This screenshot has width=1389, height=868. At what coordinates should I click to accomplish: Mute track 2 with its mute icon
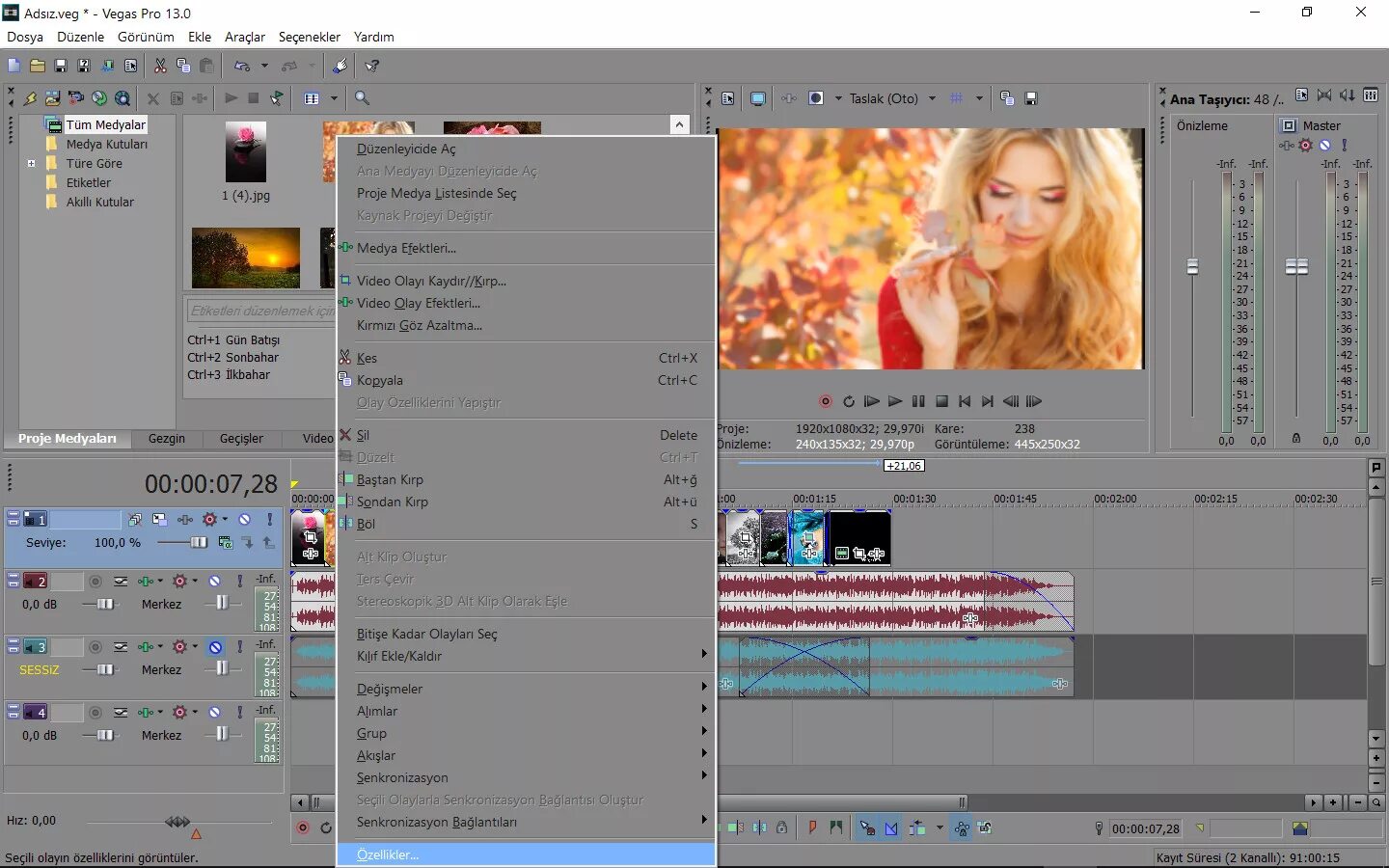click(216, 580)
